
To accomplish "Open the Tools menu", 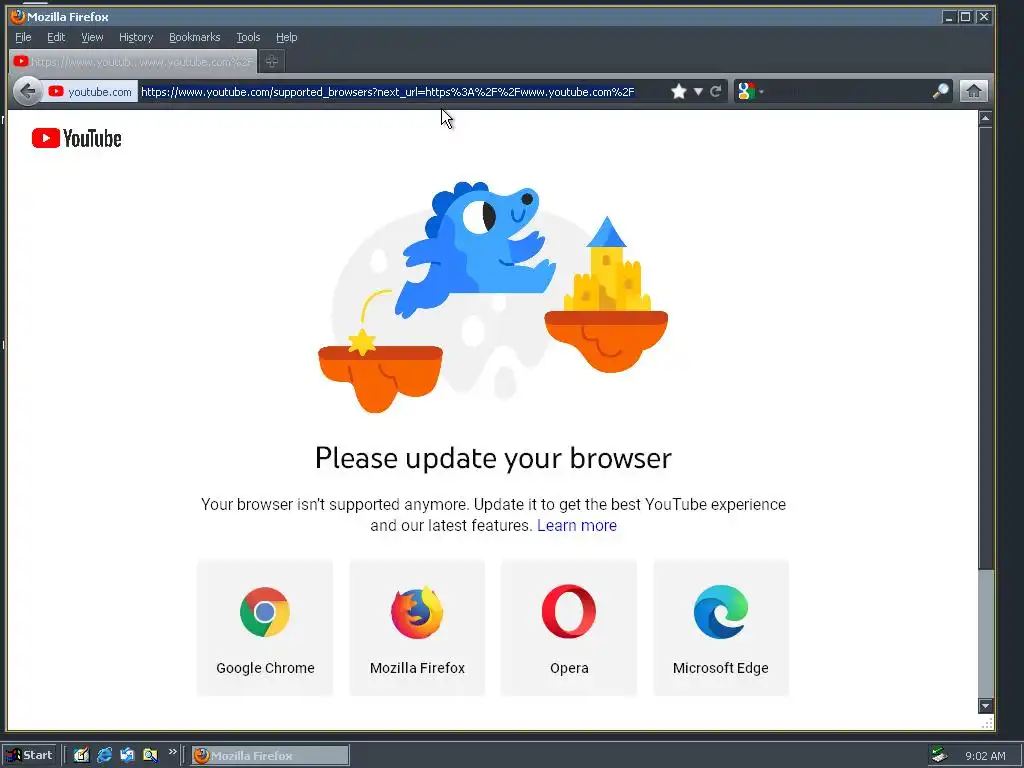I will click(x=248, y=37).
